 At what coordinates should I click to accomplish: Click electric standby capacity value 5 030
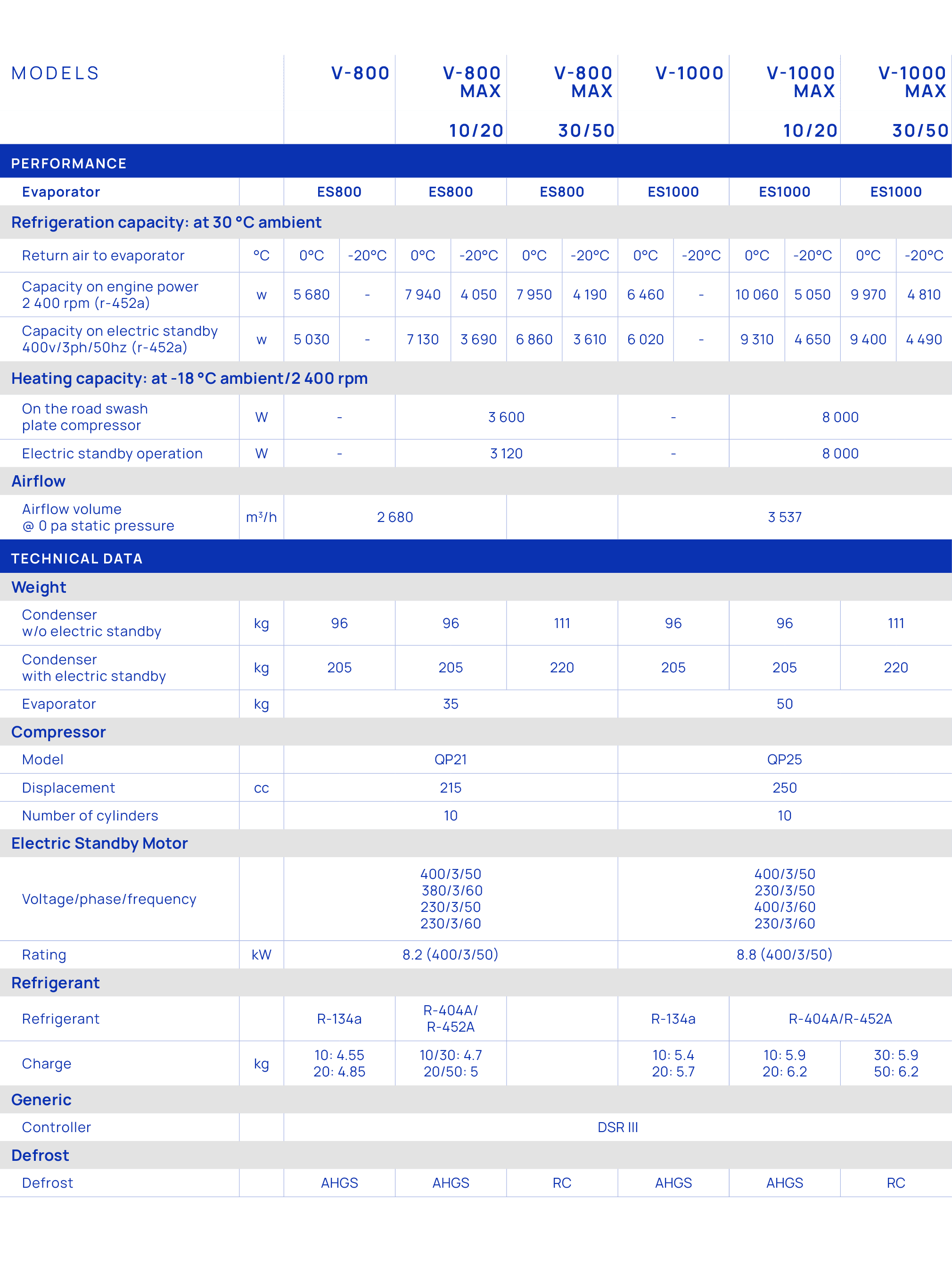click(x=311, y=339)
